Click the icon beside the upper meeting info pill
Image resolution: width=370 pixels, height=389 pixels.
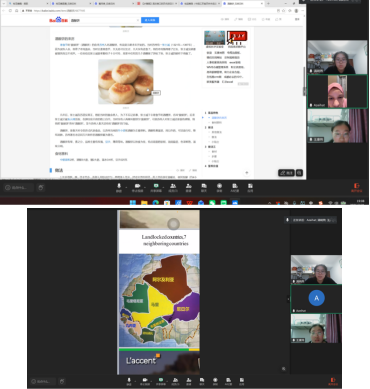[x=41, y=188]
